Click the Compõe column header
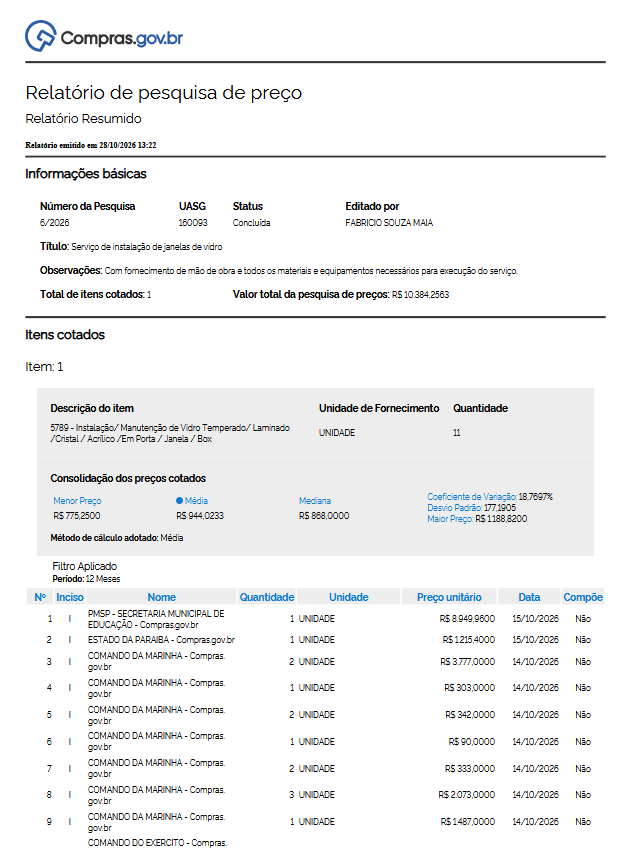 (583, 597)
